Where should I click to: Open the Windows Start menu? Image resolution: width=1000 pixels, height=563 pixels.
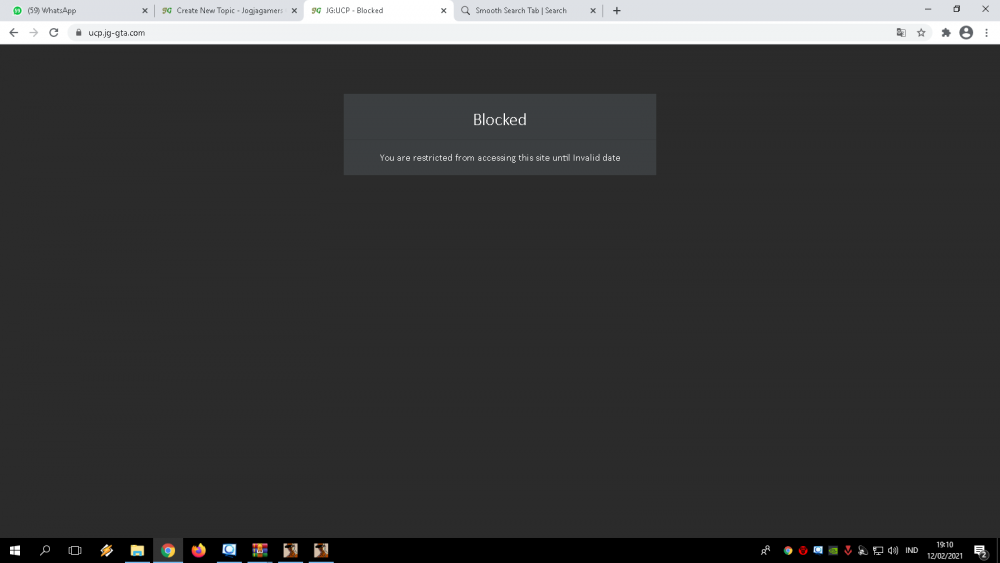click(x=15, y=550)
